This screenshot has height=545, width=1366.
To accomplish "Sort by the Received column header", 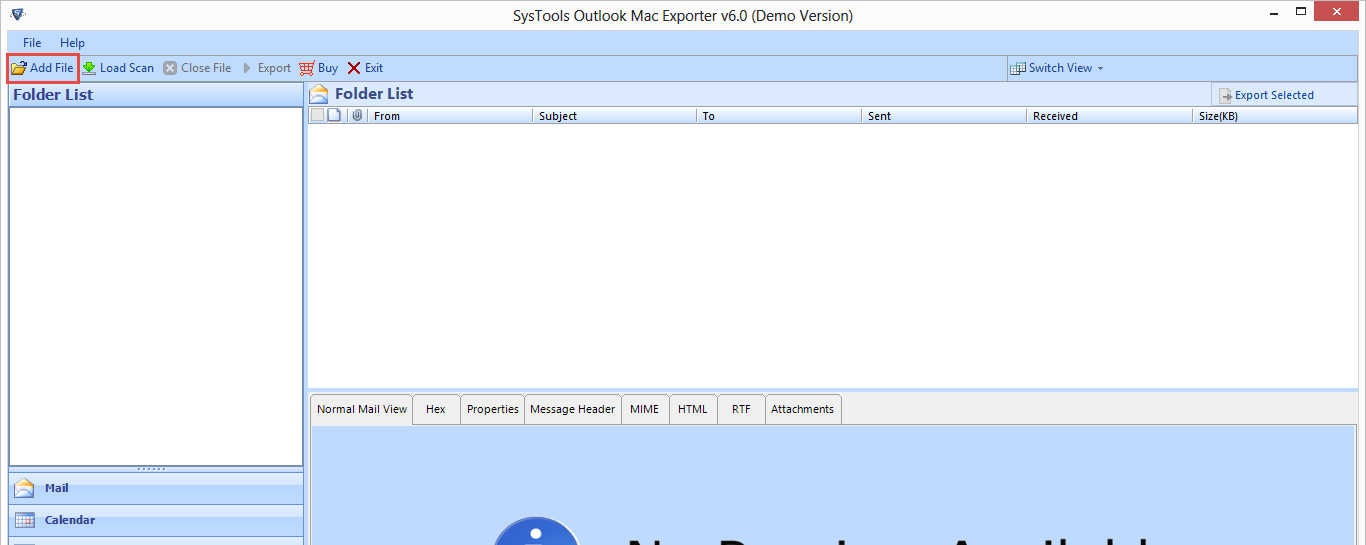I will click(1109, 116).
